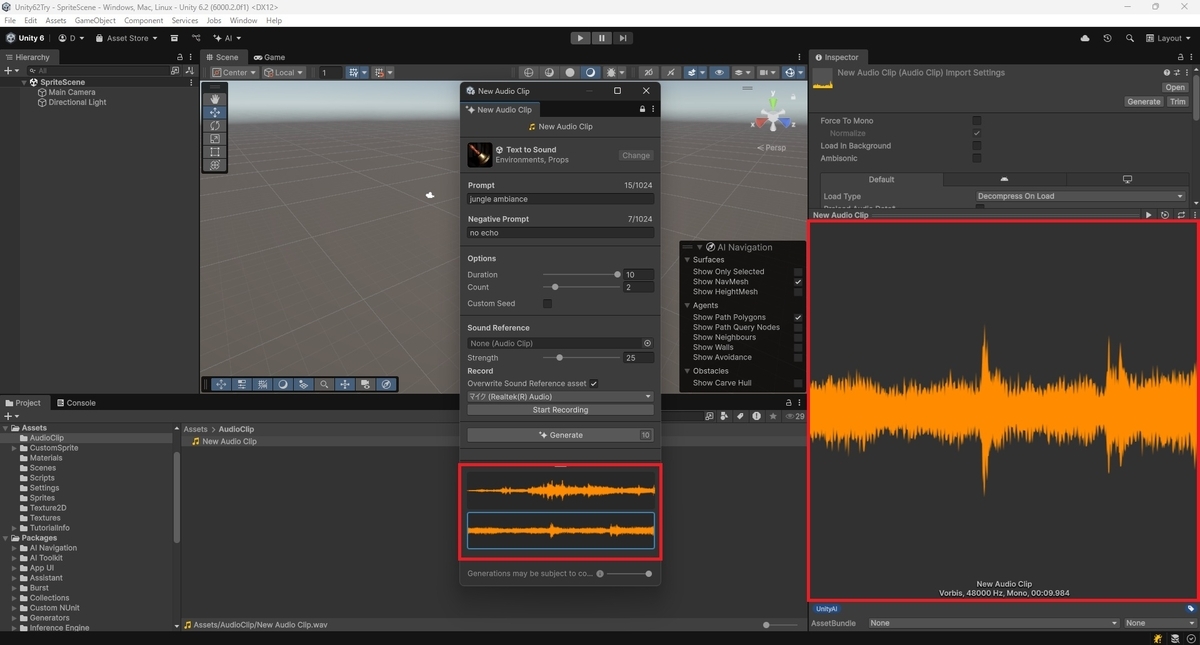Click the Step frame button in Unity toolbar

tap(622, 38)
